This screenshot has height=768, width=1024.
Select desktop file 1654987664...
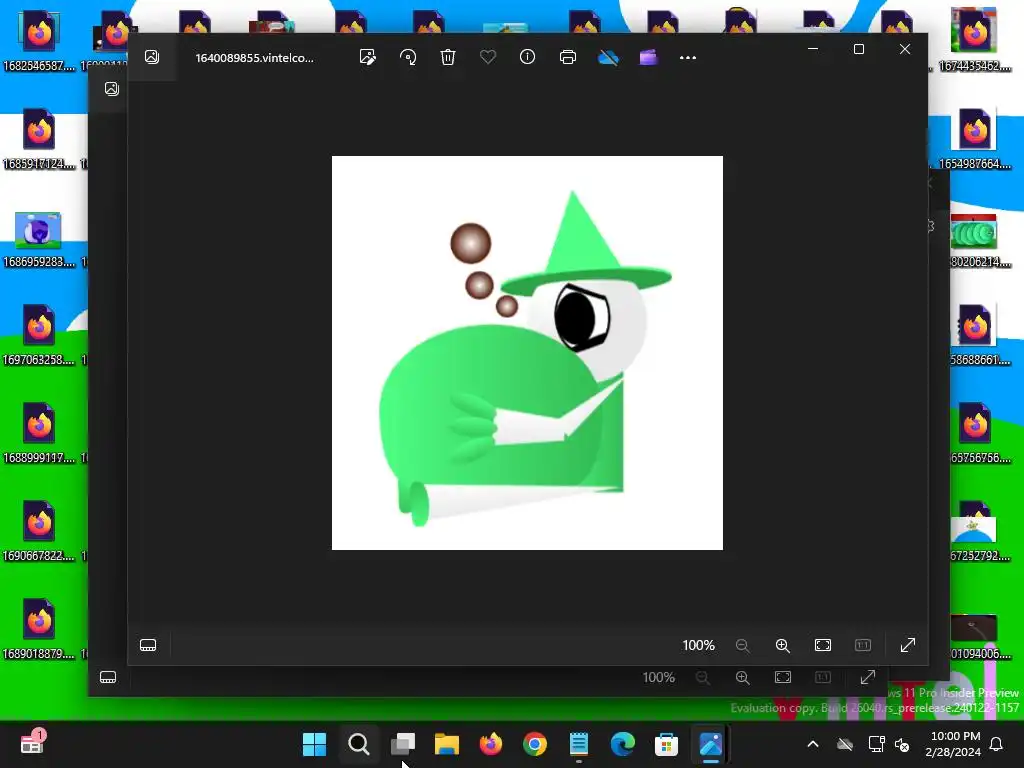pyautogui.click(x=974, y=139)
